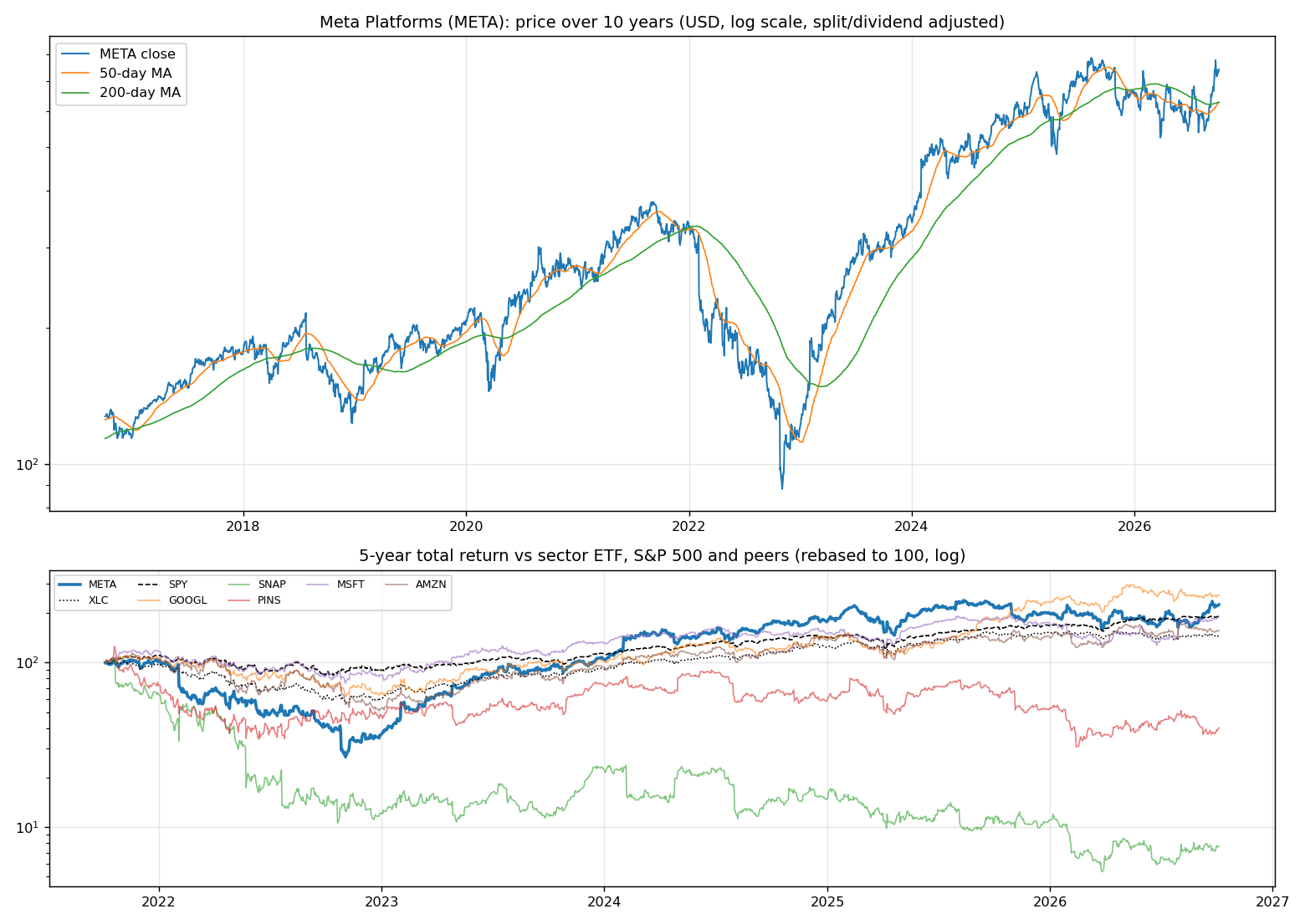
Task: Click the META entry in bottom legend
Action: [88, 585]
